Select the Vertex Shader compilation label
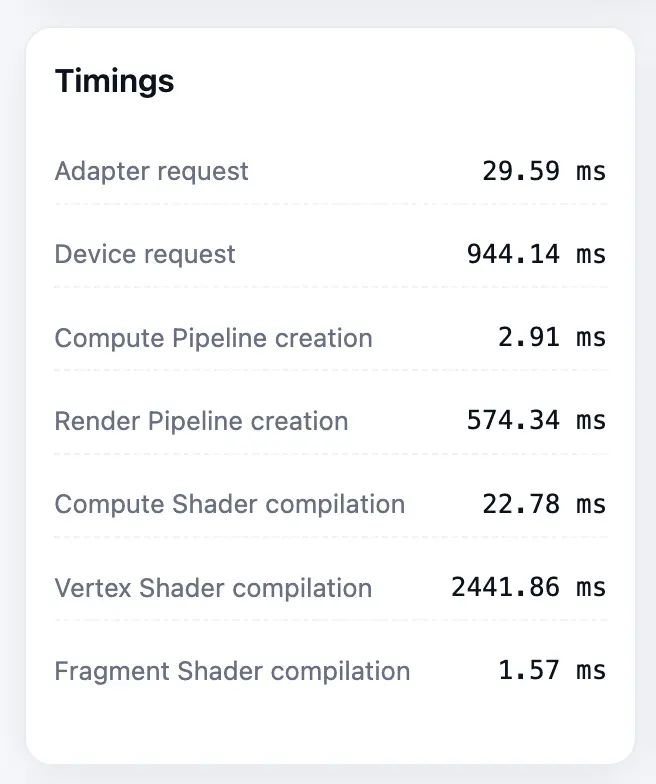Viewport: 656px width, 784px height. click(x=213, y=588)
